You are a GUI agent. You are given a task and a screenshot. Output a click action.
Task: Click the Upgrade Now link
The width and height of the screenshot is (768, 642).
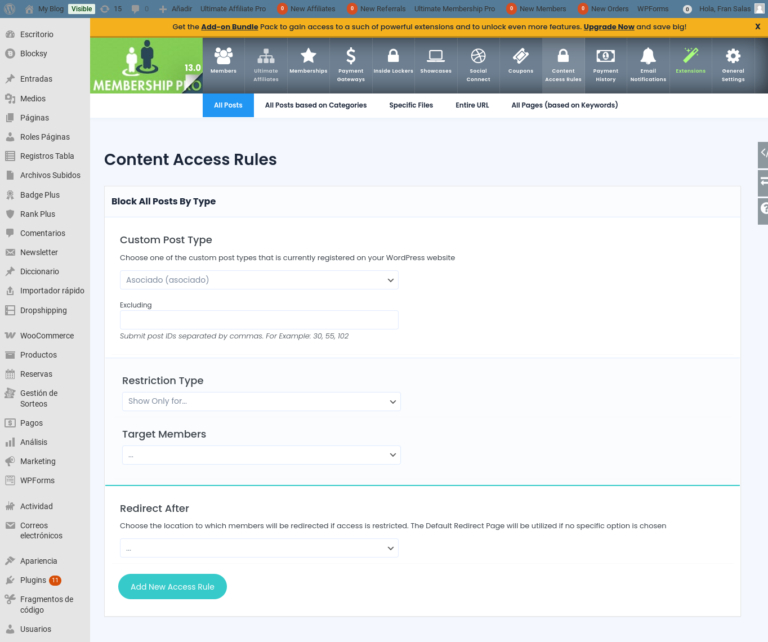[x=609, y=27]
